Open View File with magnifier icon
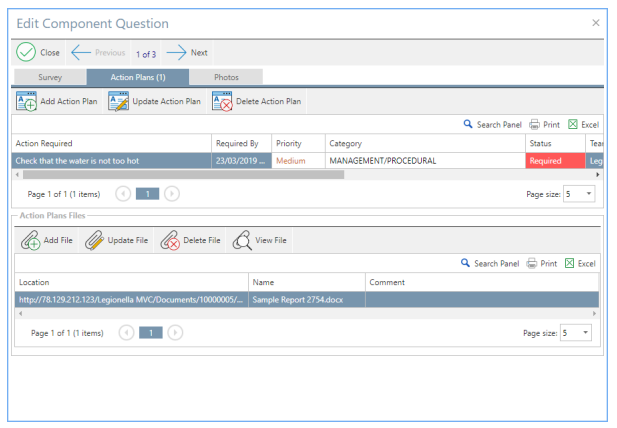 (242, 240)
